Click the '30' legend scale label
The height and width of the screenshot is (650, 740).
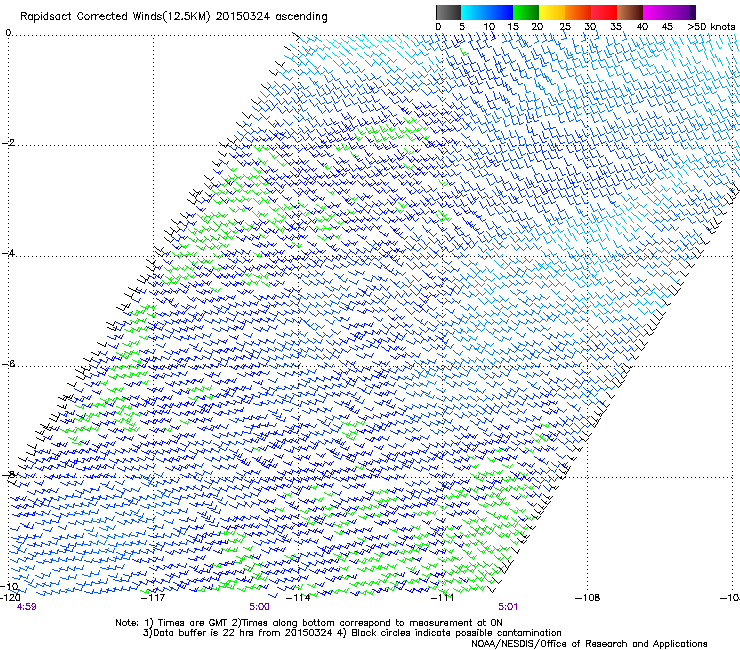tap(590, 27)
